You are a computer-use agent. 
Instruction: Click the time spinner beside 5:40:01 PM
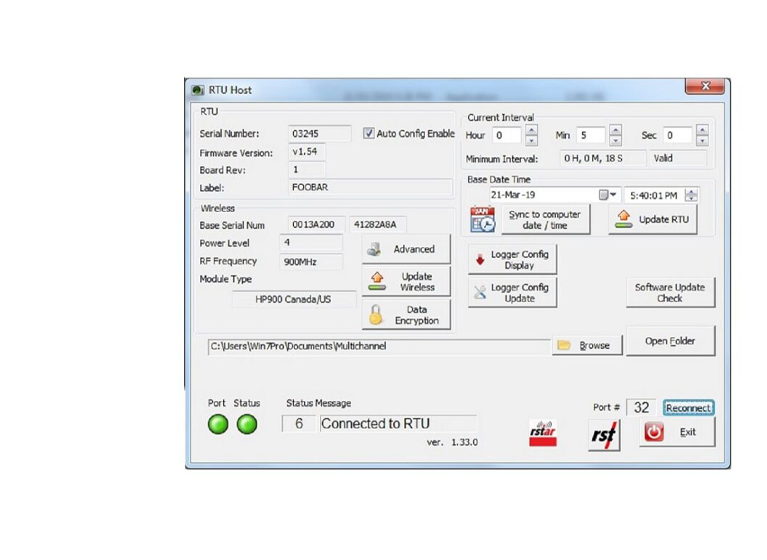click(691, 195)
